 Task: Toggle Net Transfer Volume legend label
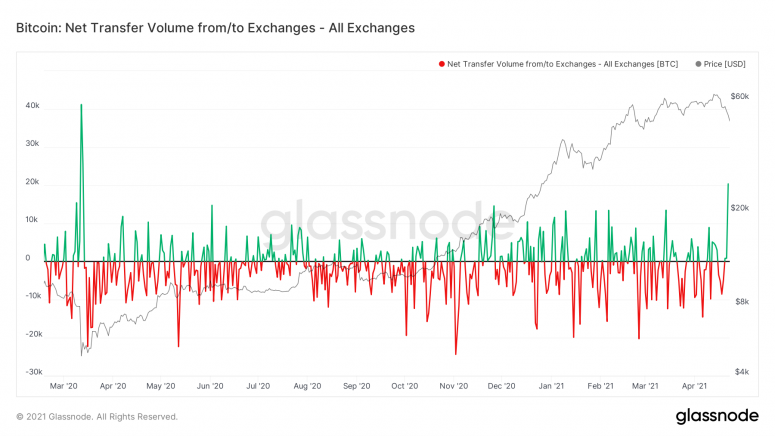[563, 64]
